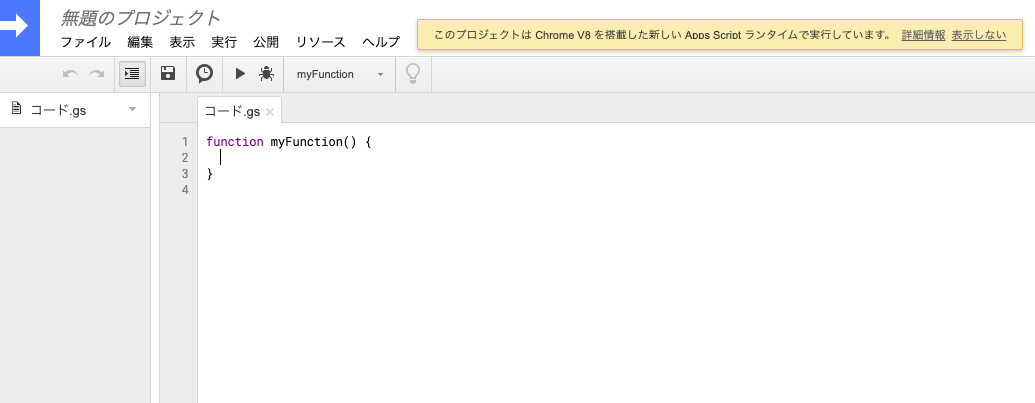Undo the last edit
Screen dimensions: 1035x403
point(70,74)
